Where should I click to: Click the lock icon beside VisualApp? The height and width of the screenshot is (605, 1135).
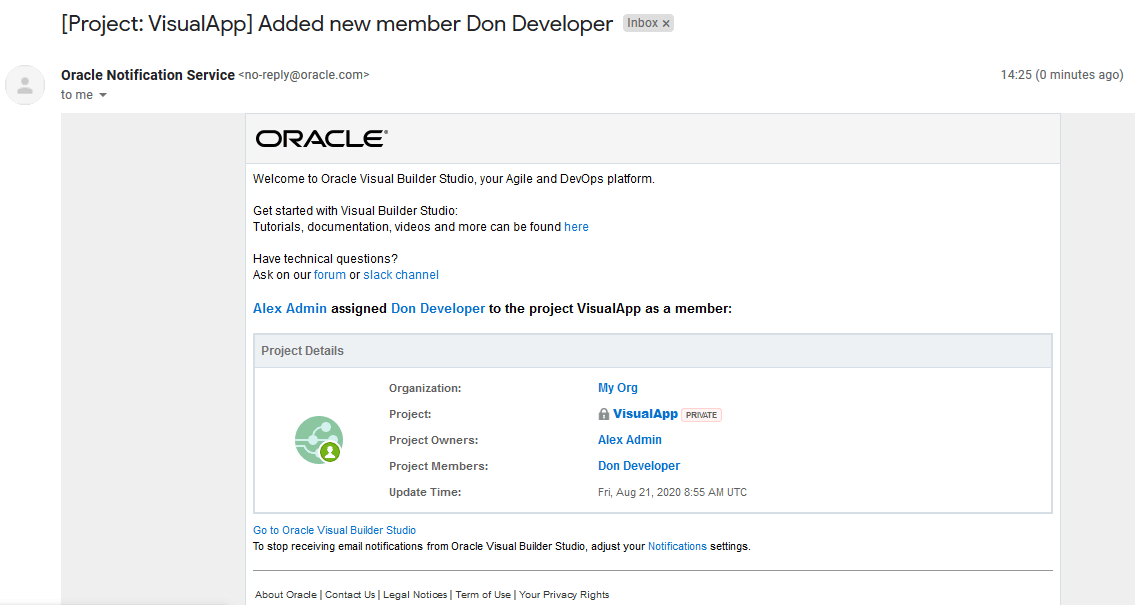click(x=604, y=414)
